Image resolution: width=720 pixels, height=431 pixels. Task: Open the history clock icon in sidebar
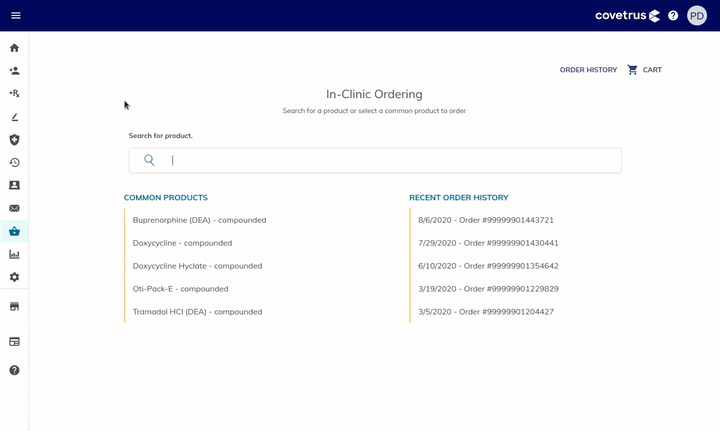click(14, 163)
